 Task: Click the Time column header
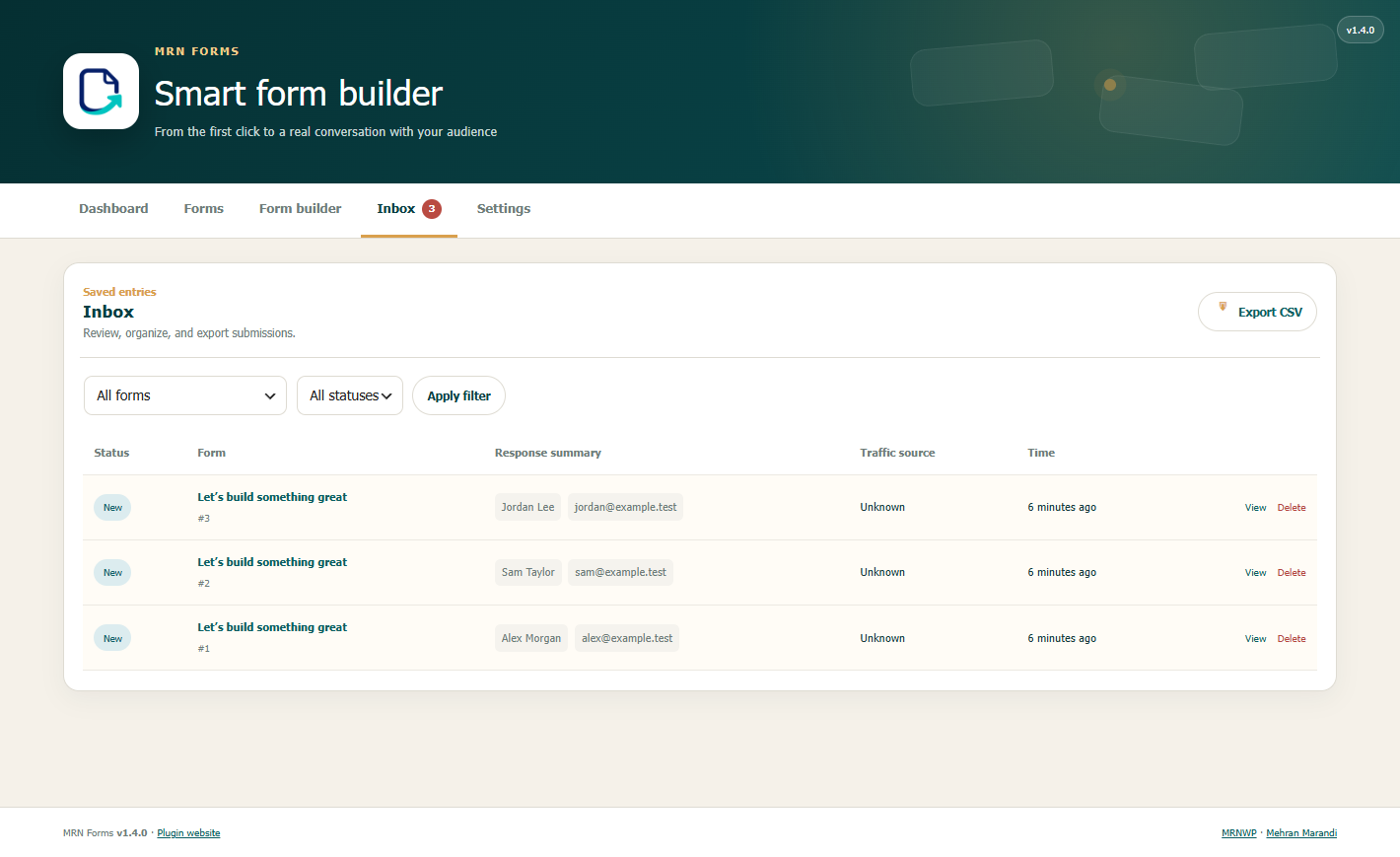1041,453
